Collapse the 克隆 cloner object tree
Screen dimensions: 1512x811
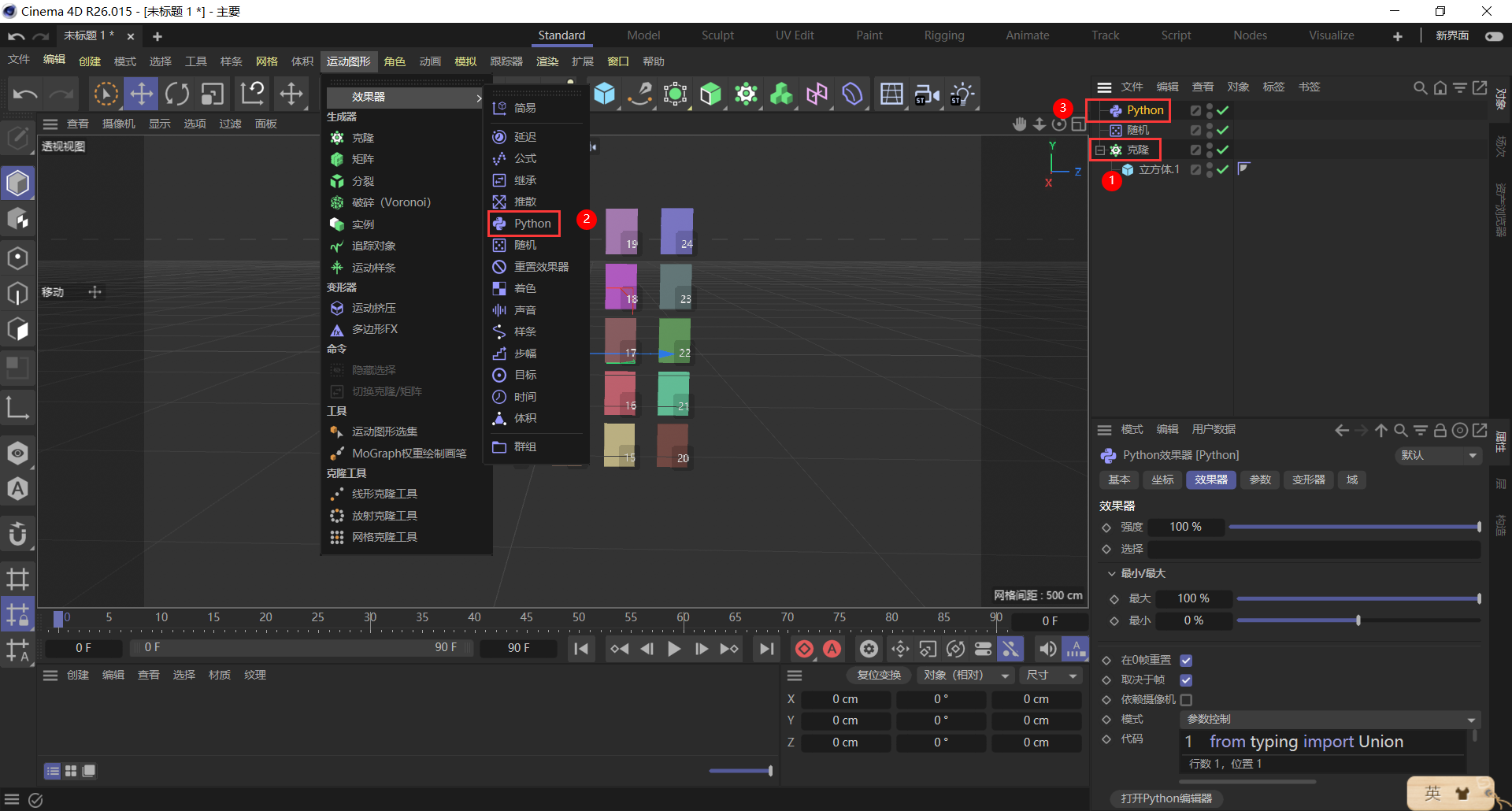[1100, 150]
